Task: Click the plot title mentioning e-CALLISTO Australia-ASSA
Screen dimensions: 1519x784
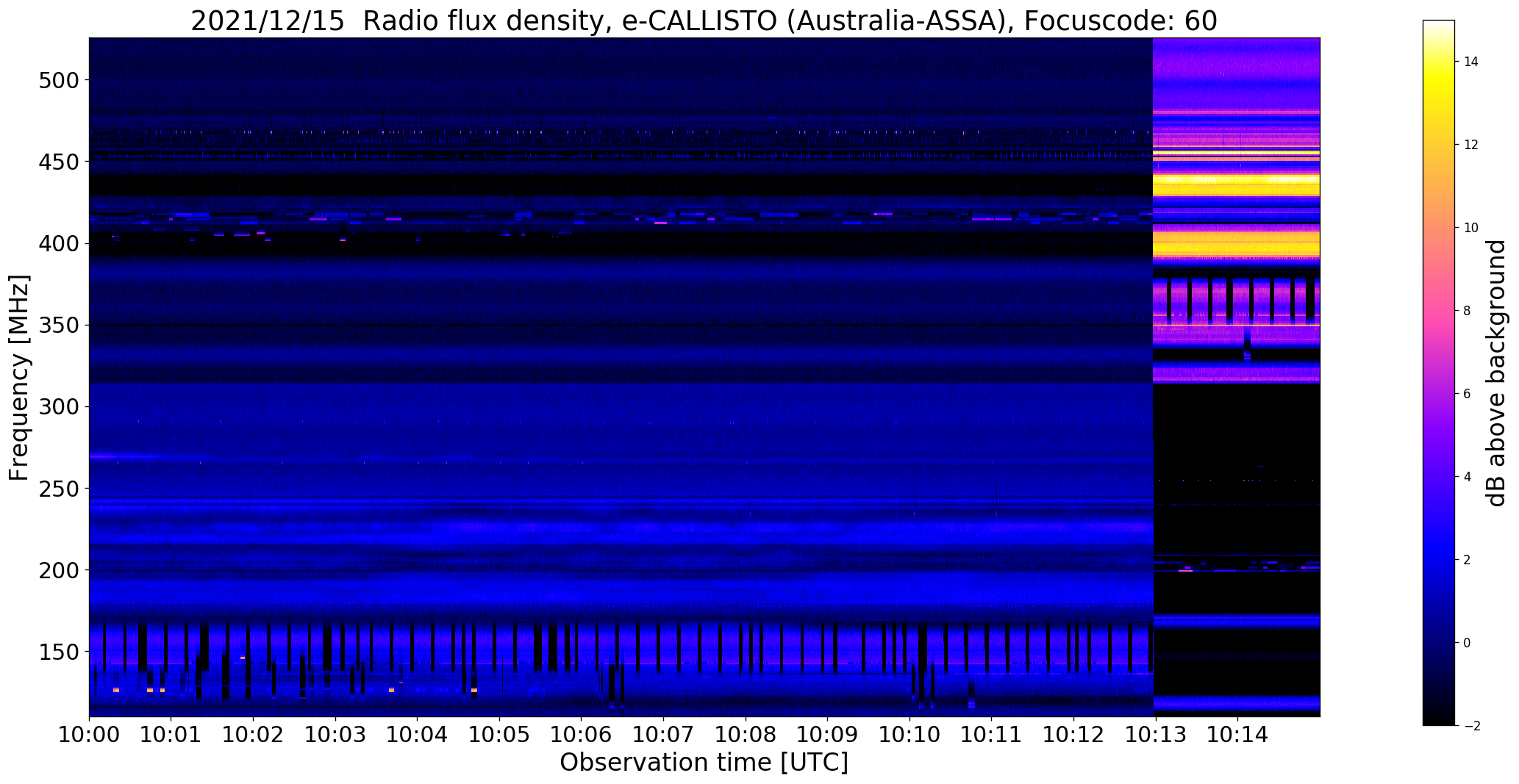Action: tap(704, 21)
